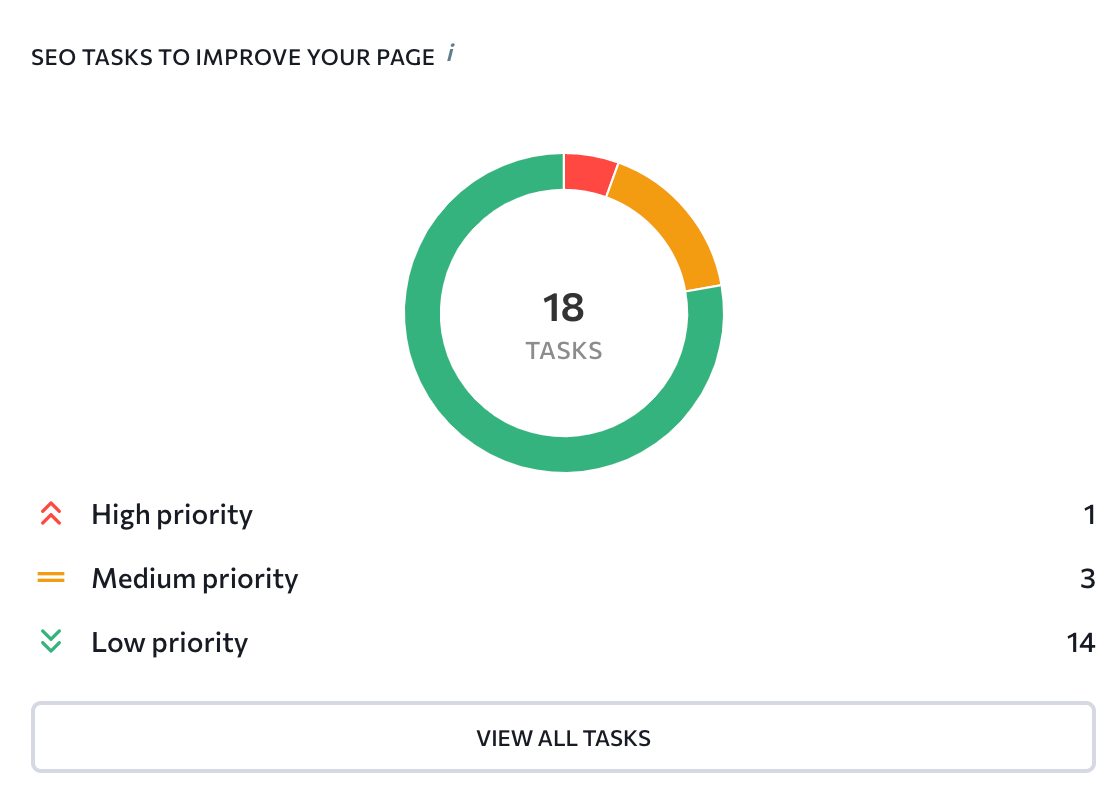This screenshot has width=1118, height=808.
Task: Select the Low priority row label
Action: tap(170, 643)
